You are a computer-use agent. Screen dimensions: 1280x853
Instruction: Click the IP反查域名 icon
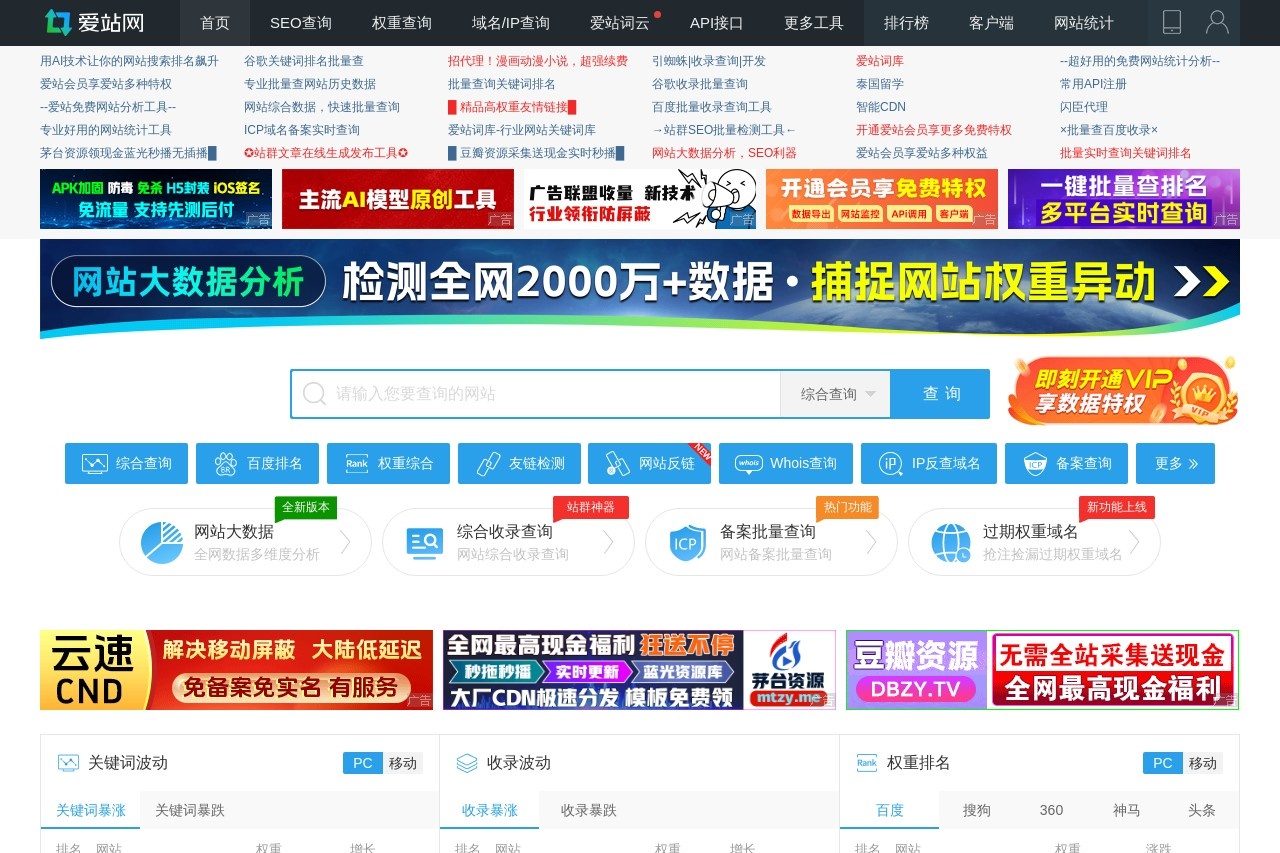click(891, 464)
